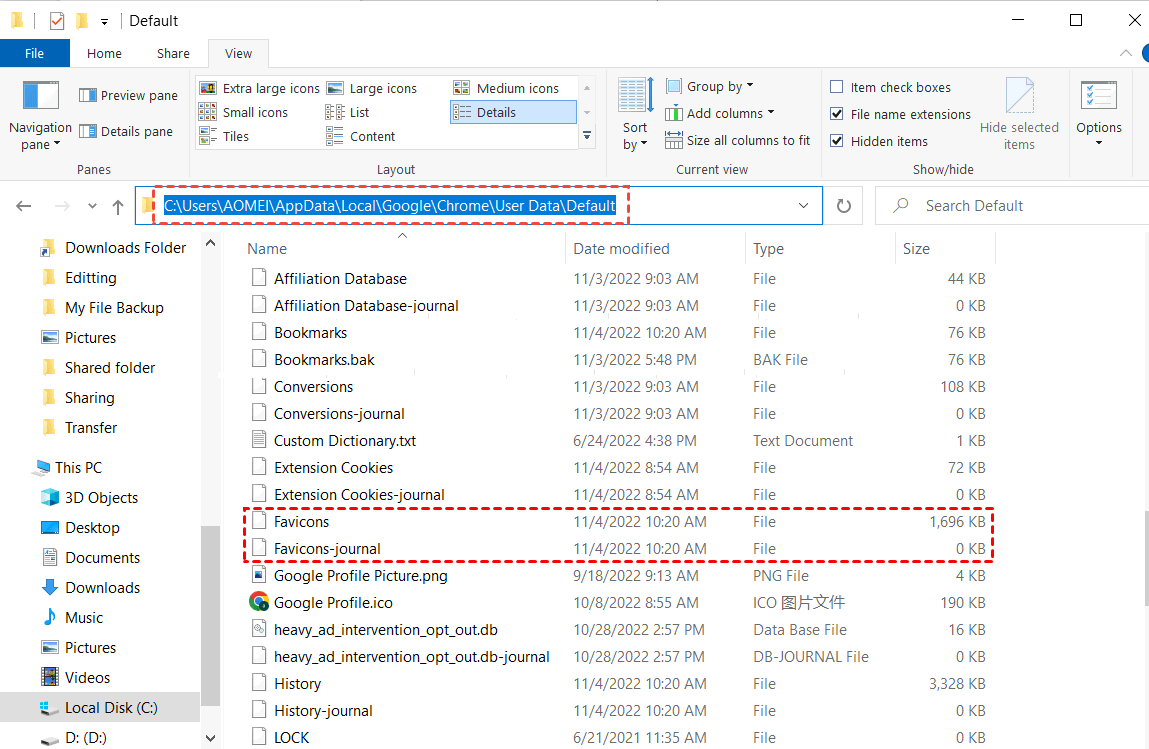This screenshot has height=749, width=1149.
Task: Open Explorer Options settings
Action: (x=1099, y=113)
